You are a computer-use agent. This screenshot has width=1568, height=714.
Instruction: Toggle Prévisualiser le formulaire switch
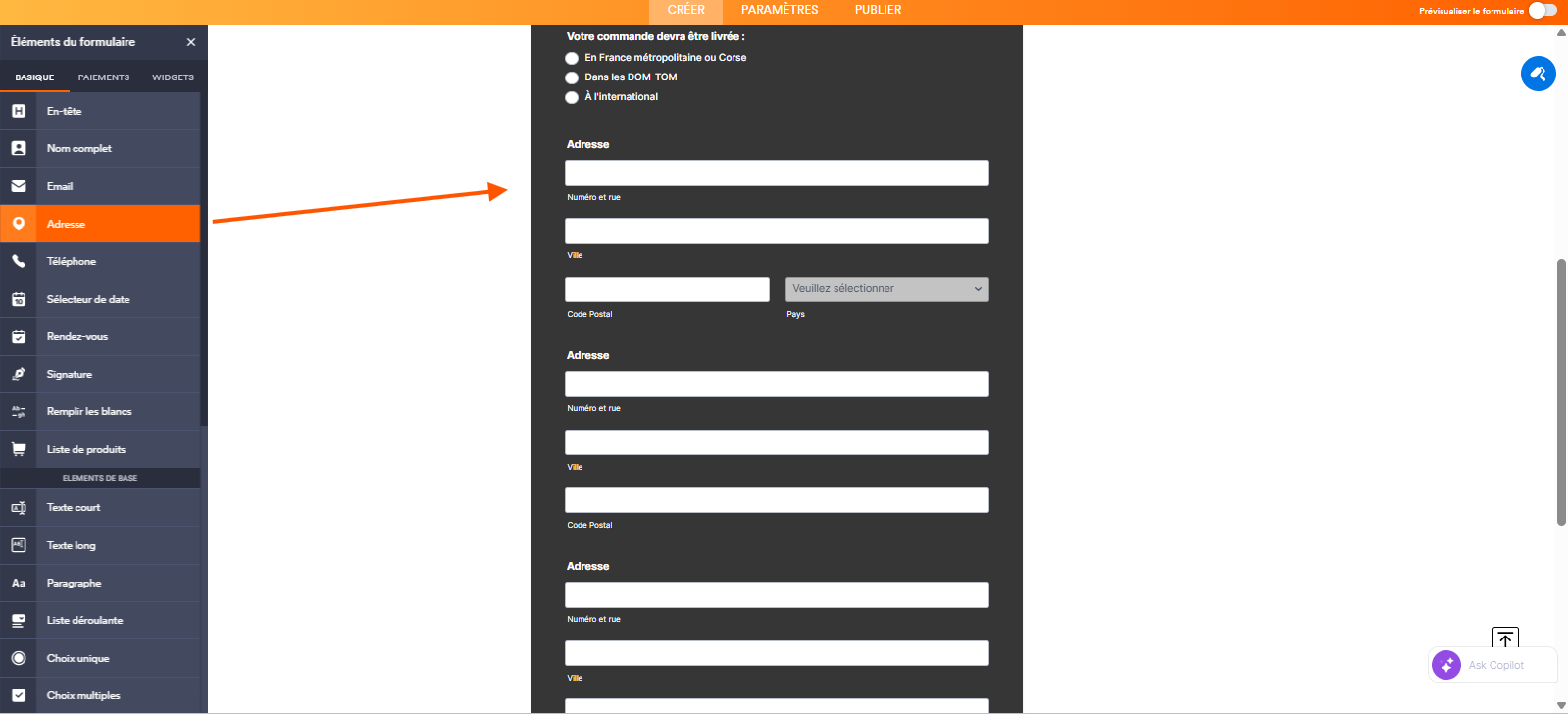coord(1543,10)
